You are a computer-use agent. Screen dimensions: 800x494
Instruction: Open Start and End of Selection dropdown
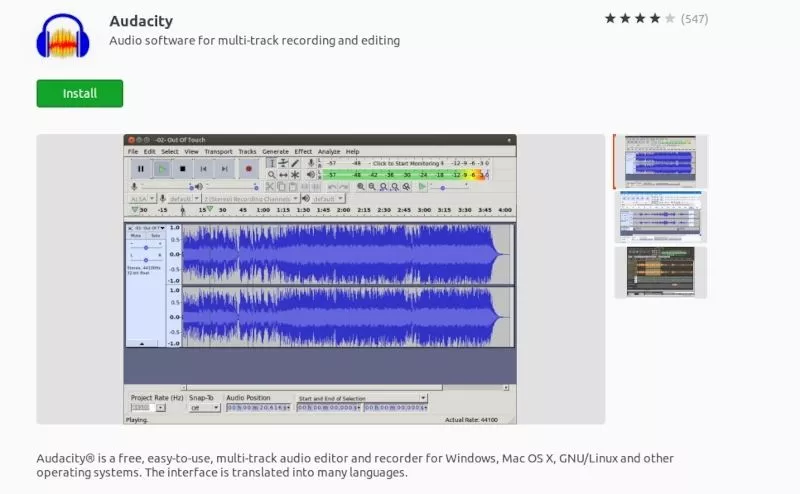[x=361, y=398]
